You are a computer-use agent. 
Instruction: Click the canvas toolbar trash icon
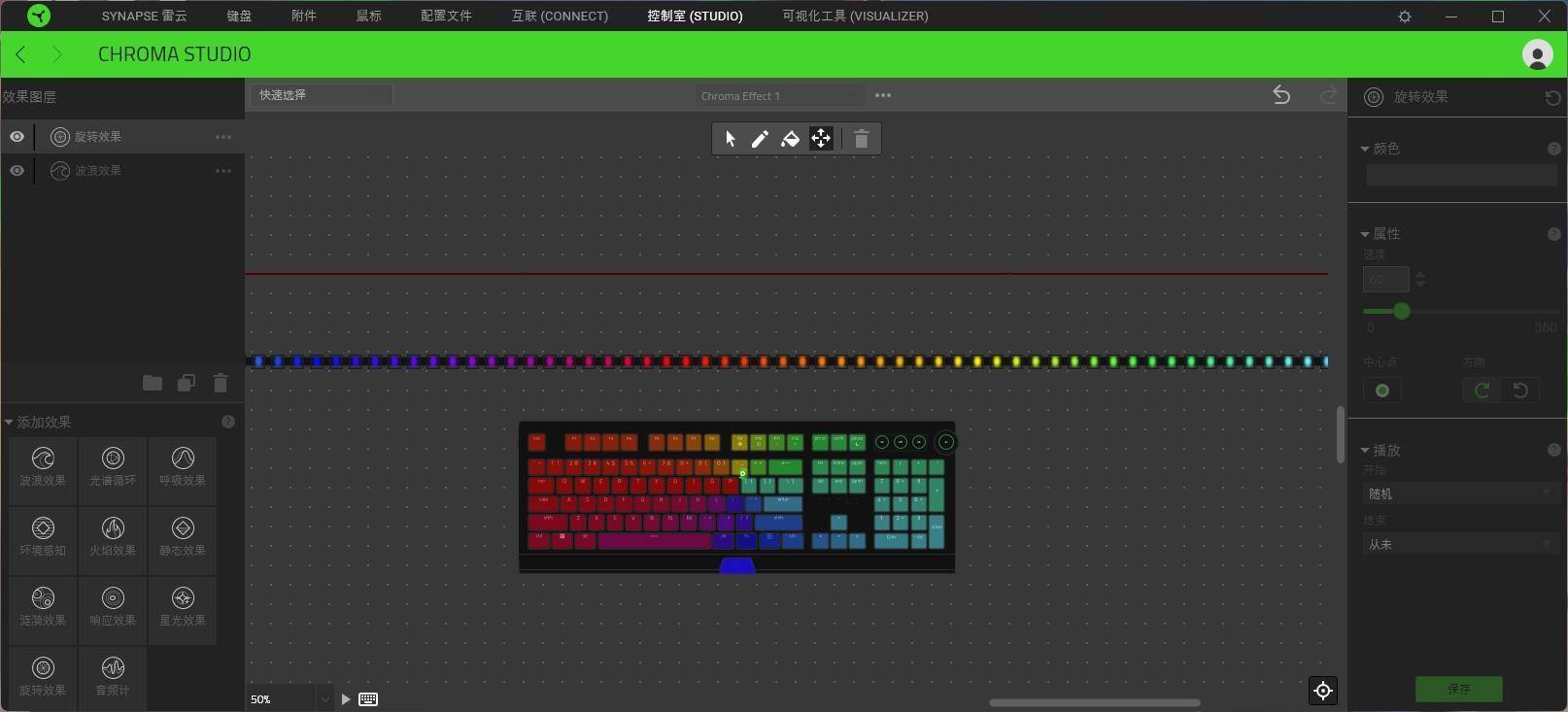(861, 139)
